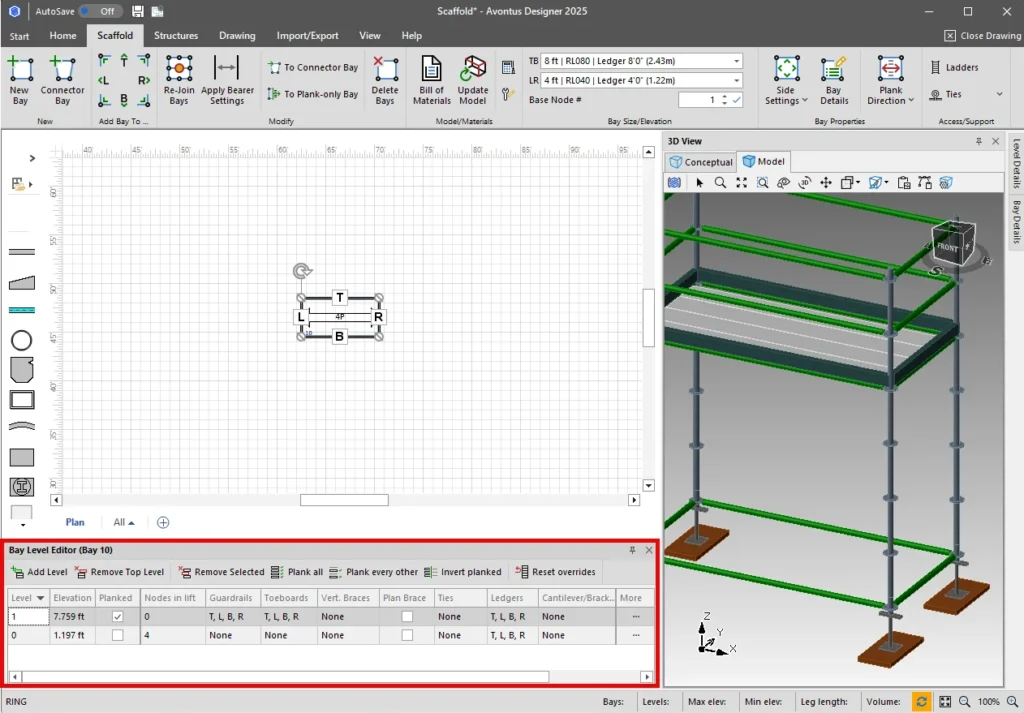Click Plank every other button
Screen dimensions: 1024x713
pos(373,572)
